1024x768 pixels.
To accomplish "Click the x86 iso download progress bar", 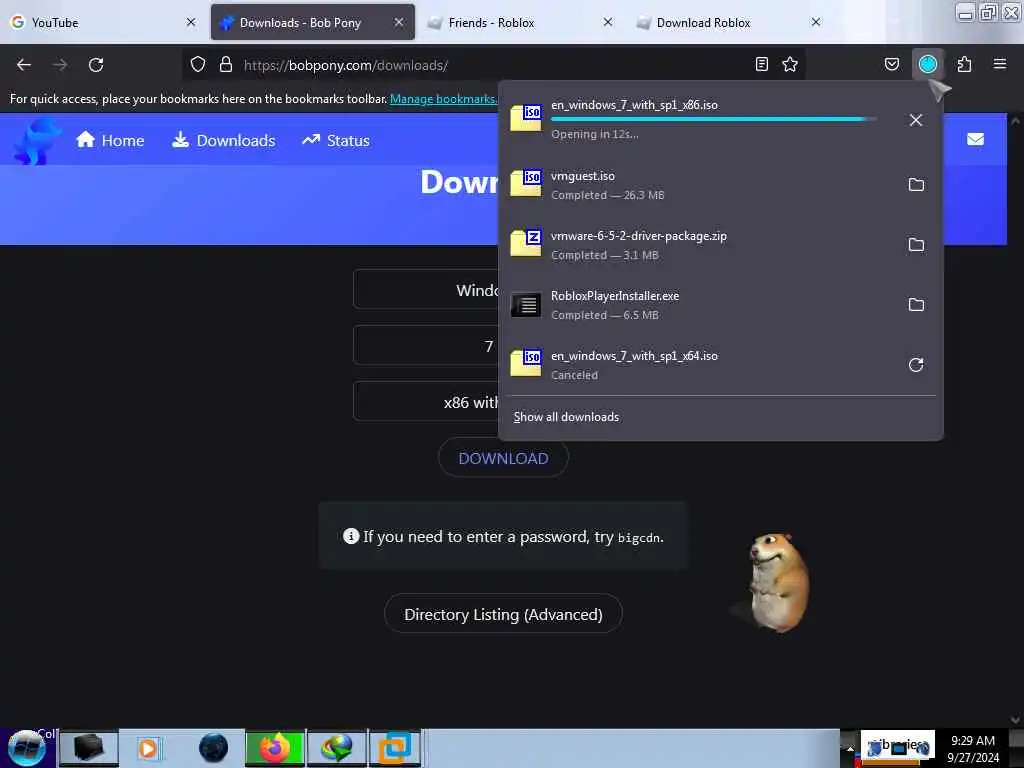I will click(713, 119).
